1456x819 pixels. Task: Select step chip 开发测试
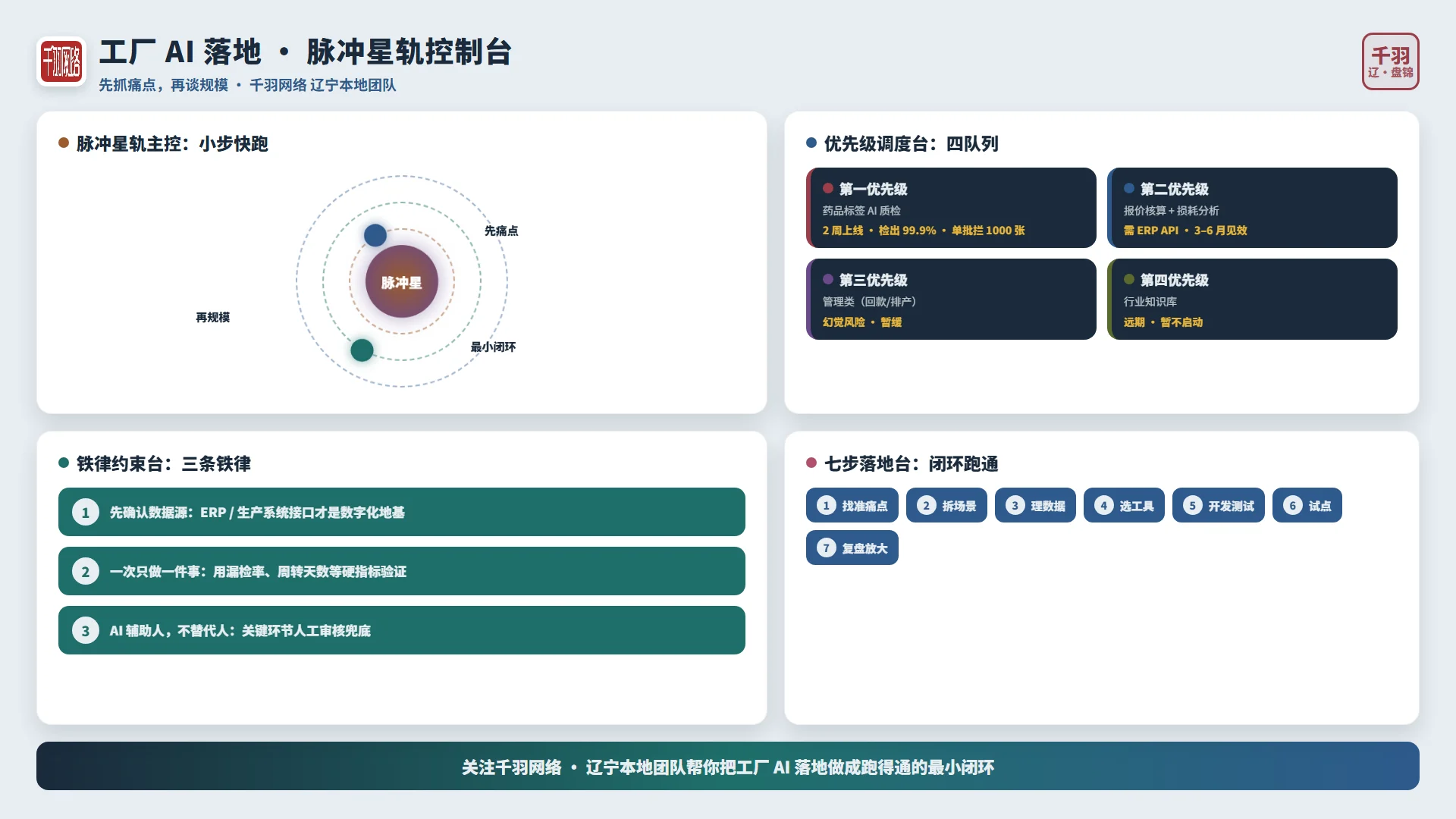pos(1219,505)
